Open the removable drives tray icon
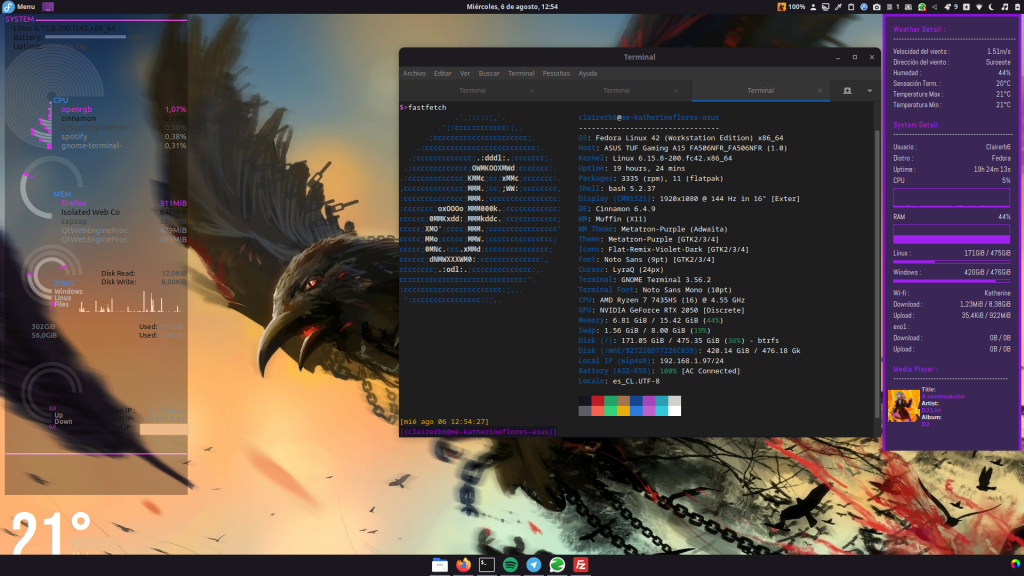Image resolution: width=1024 pixels, height=576 pixels. click(967, 7)
